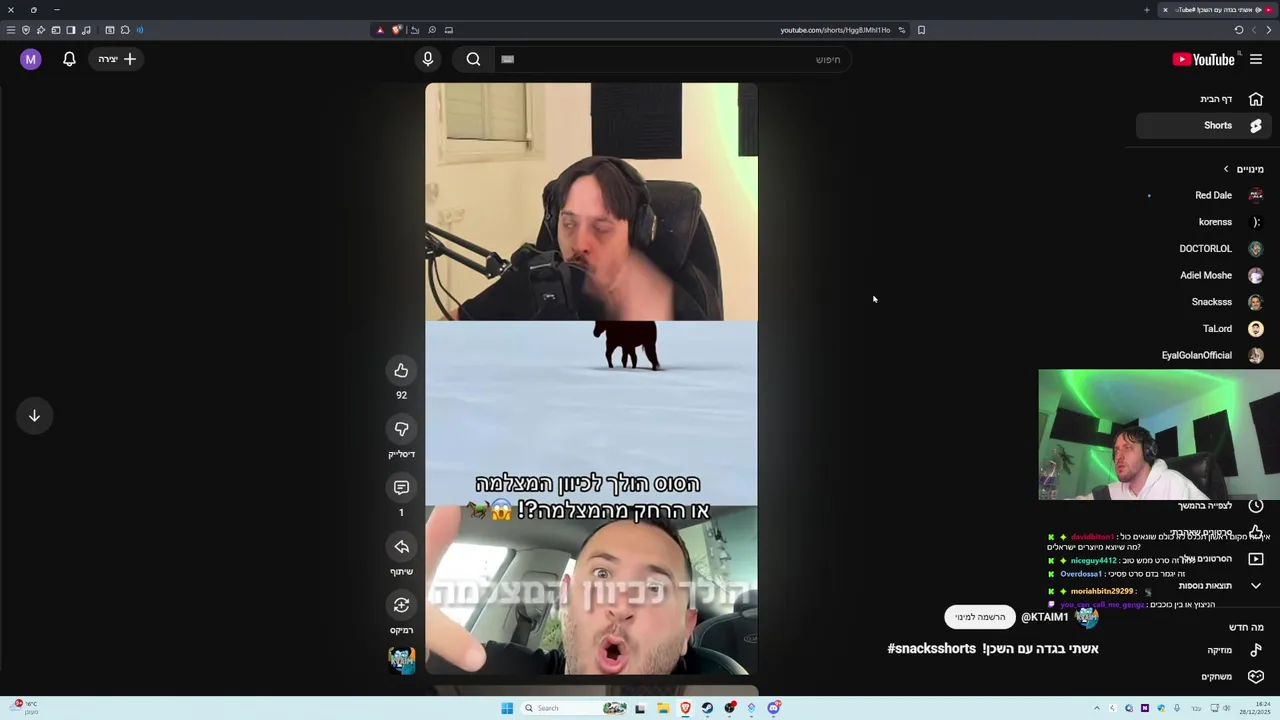
Task: Open site settings icon in address bar
Action: click(901, 30)
